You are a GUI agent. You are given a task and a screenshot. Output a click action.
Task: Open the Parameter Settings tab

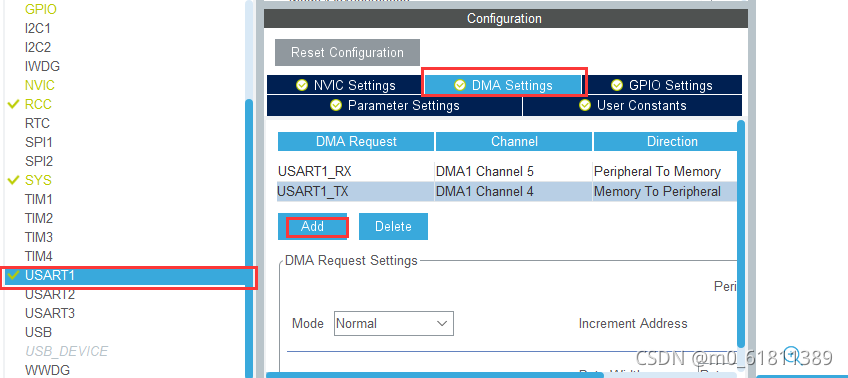[395, 105]
